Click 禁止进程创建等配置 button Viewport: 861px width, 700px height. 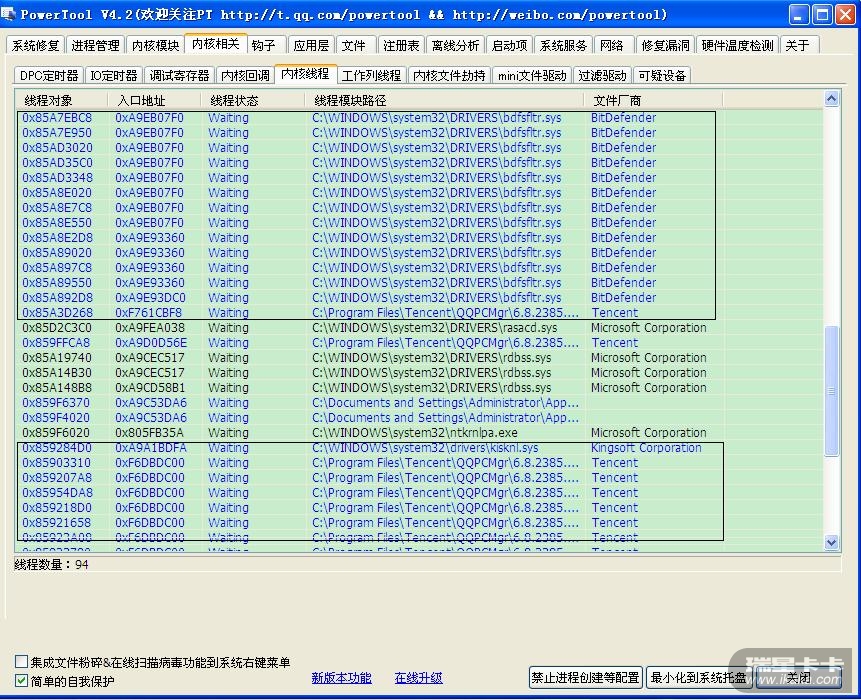(x=585, y=677)
